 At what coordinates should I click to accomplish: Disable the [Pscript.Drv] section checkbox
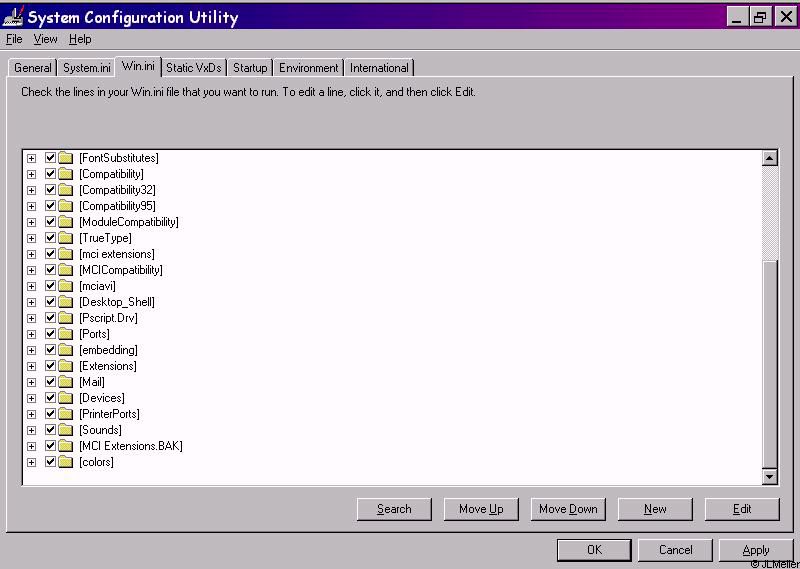pyautogui.click(x=50, y=317)
